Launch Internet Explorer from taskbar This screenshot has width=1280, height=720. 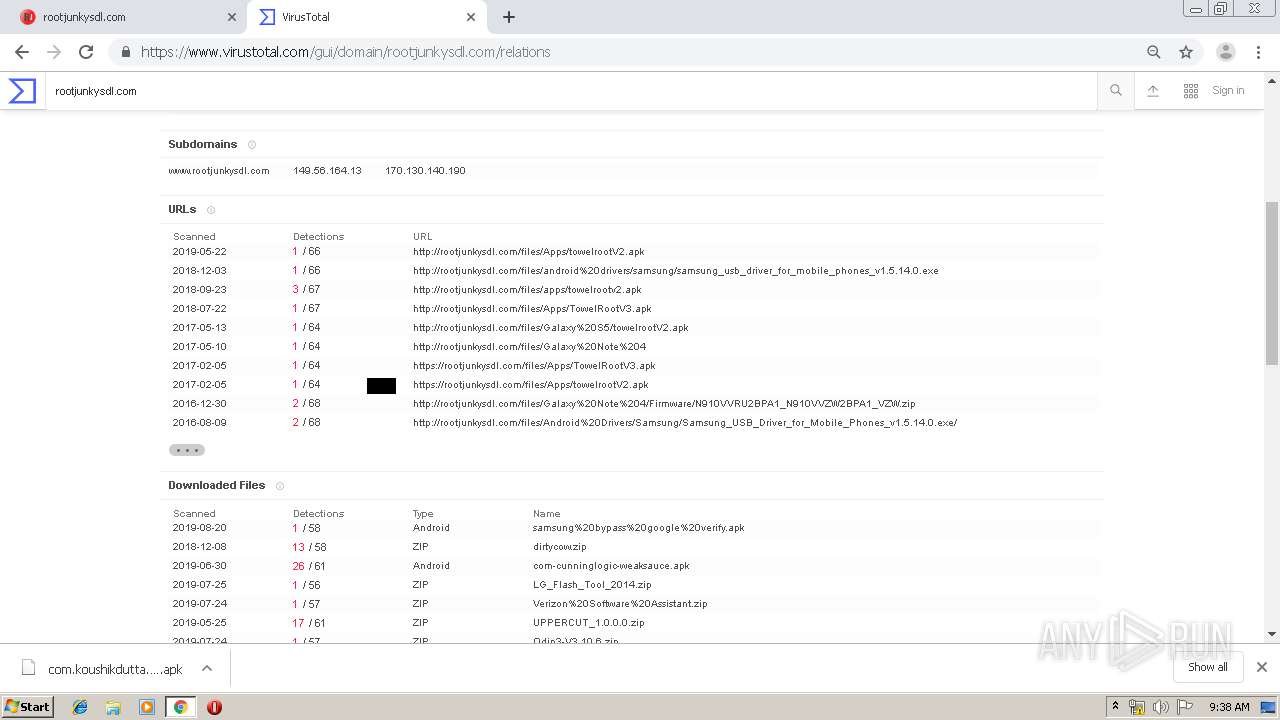(x=80, y=707)
